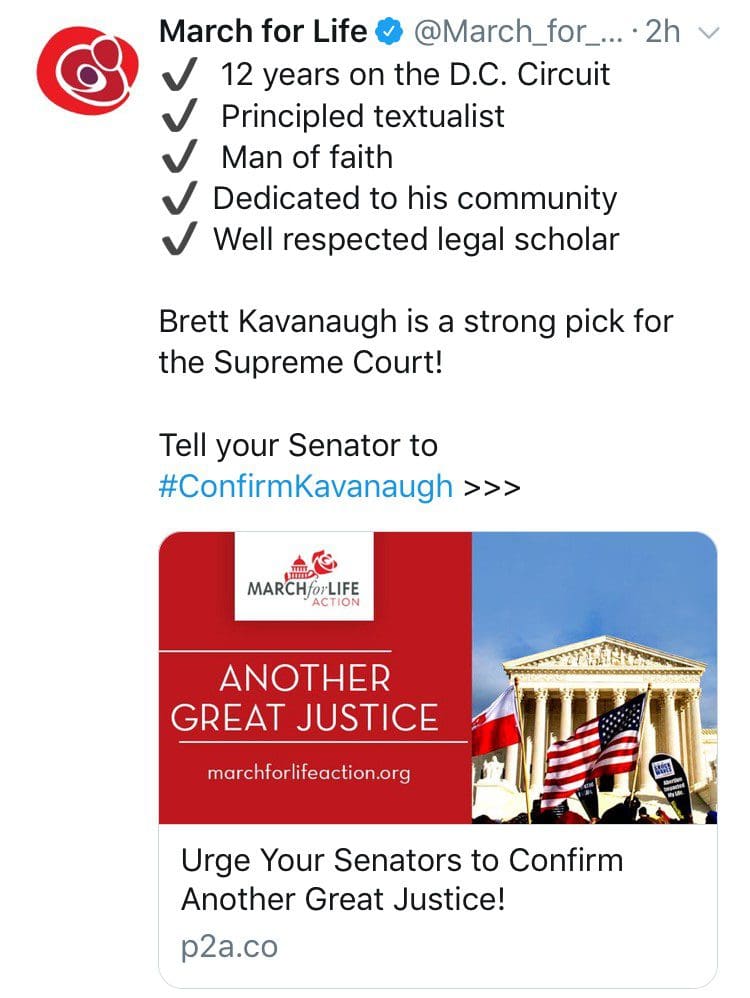Click checkmark next to "Principled textualist"
The image size is (750, 998).
pos(178,117)
